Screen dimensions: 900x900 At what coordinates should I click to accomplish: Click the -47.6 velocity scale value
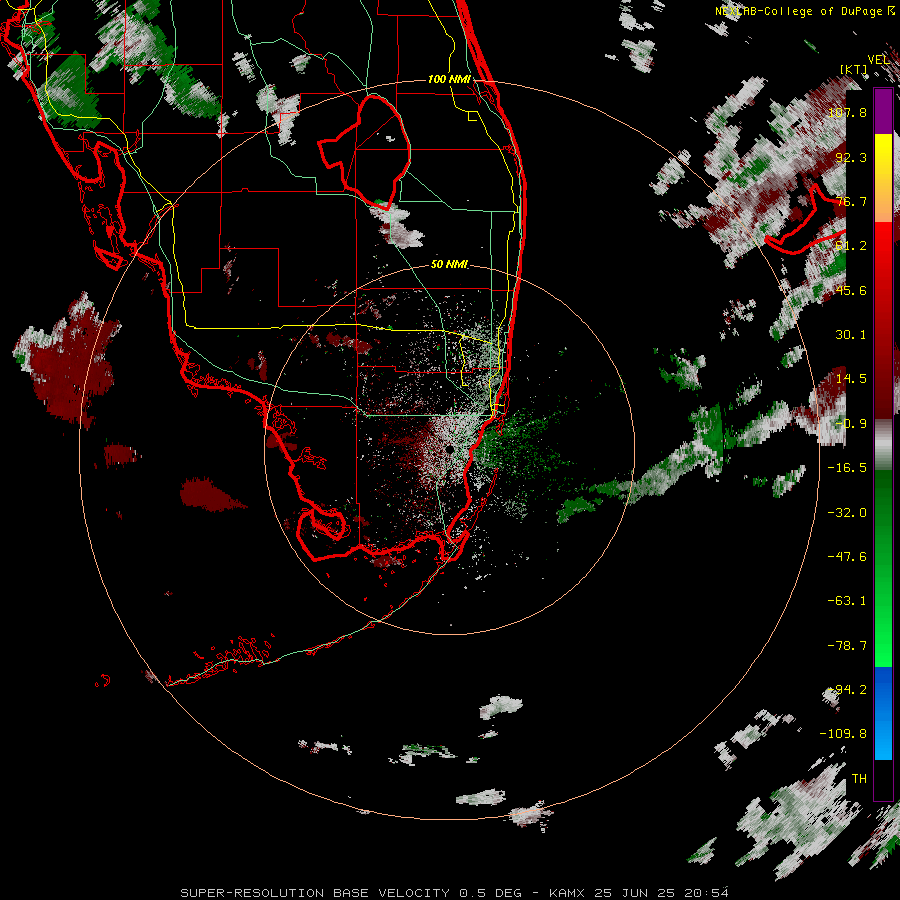847,557
